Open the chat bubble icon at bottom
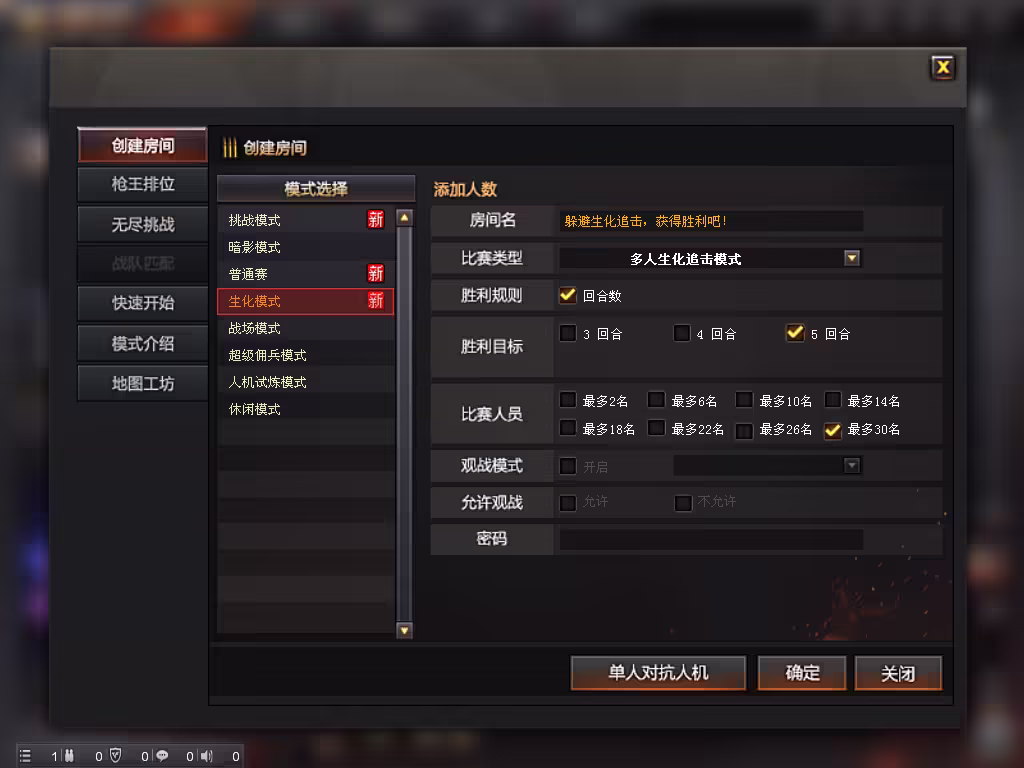1024x768 pixels. click(161, 756)
